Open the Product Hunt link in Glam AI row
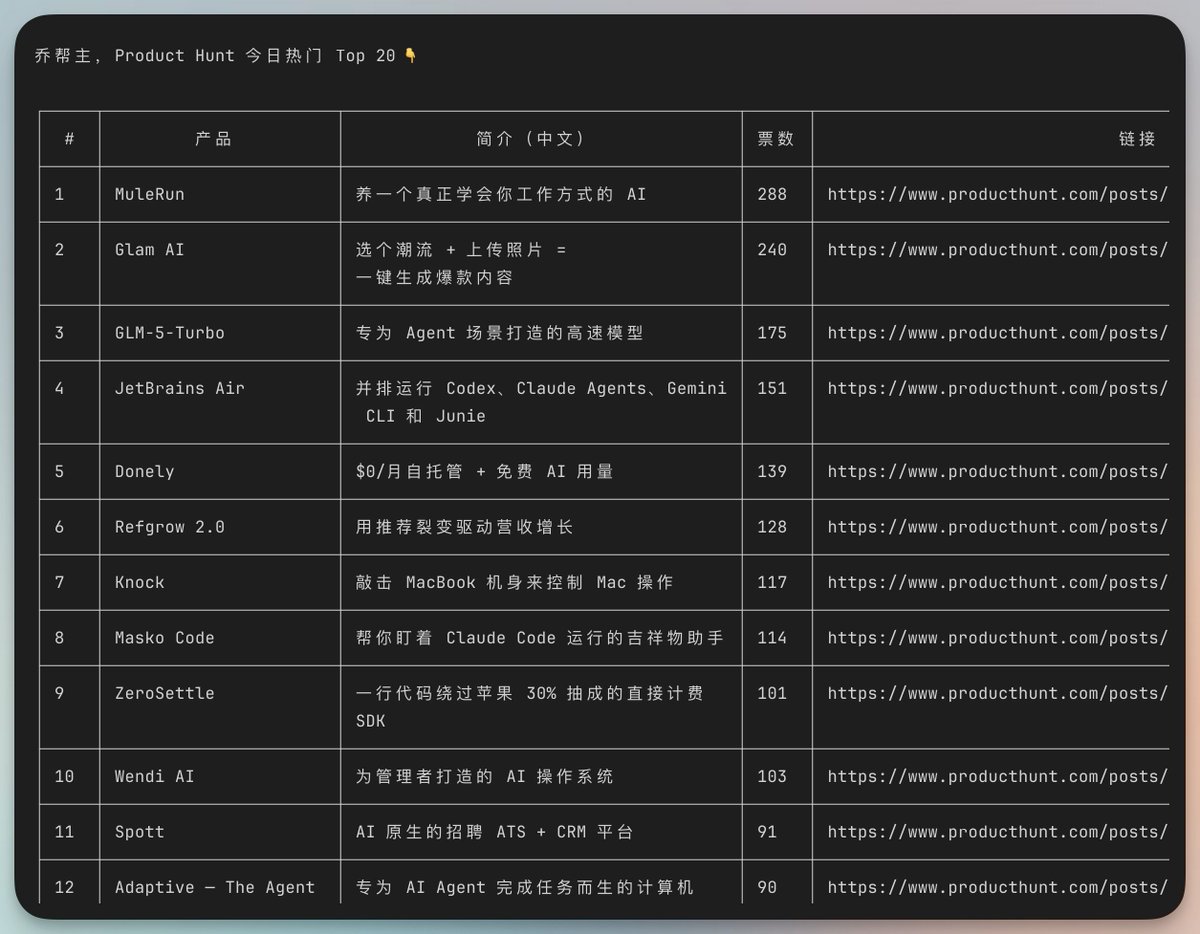Screen dimensions: 1200x934 tap(998, 250)
